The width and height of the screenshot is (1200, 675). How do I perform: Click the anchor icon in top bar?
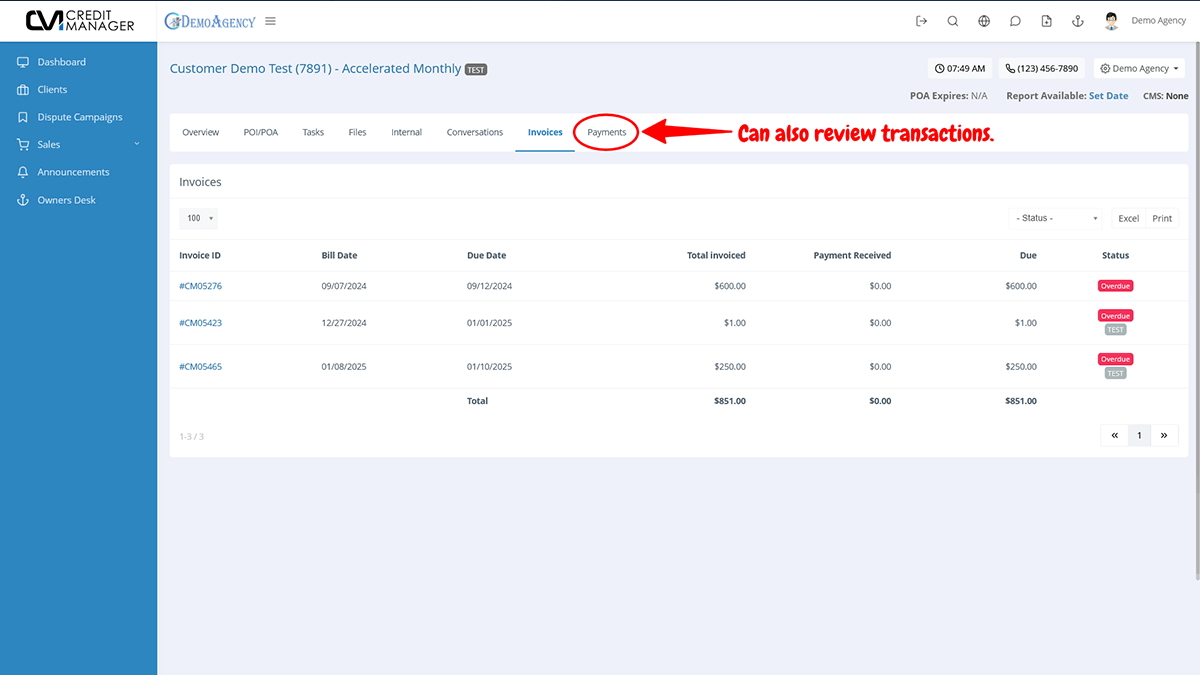(x=1078, y=21)
